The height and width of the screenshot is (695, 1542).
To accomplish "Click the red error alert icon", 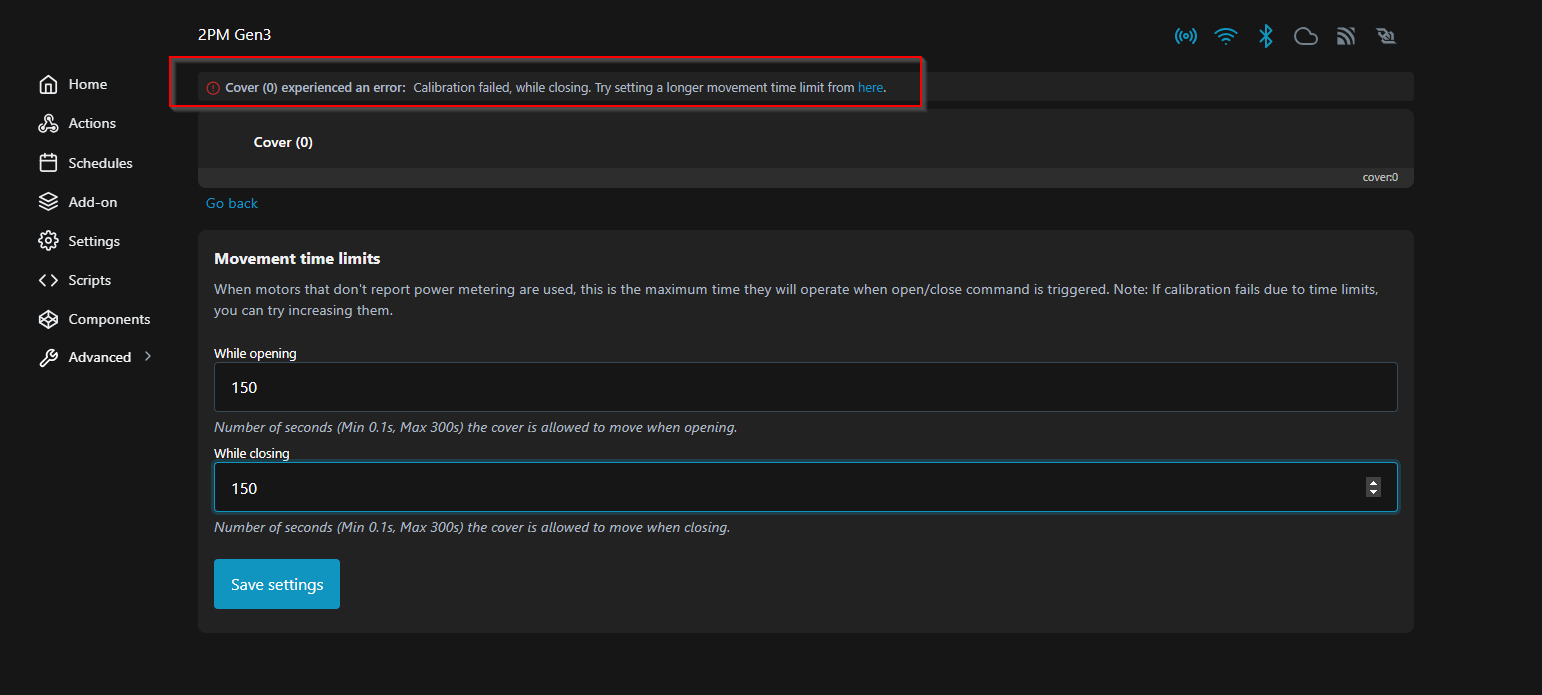I will tap(212, 88).
